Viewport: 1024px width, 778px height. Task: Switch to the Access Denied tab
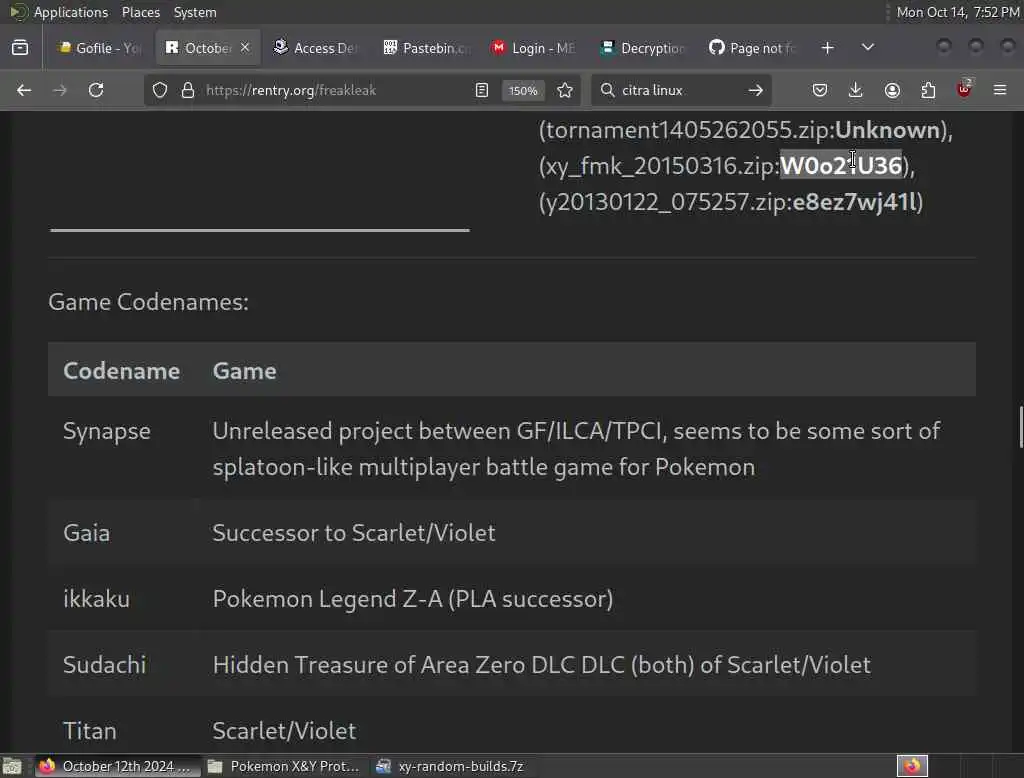pyautogui.click(x=316, y=48)
